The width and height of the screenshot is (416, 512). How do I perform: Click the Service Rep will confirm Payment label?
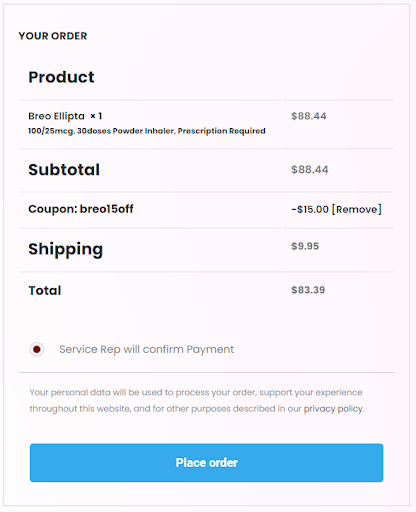[147, 349]
